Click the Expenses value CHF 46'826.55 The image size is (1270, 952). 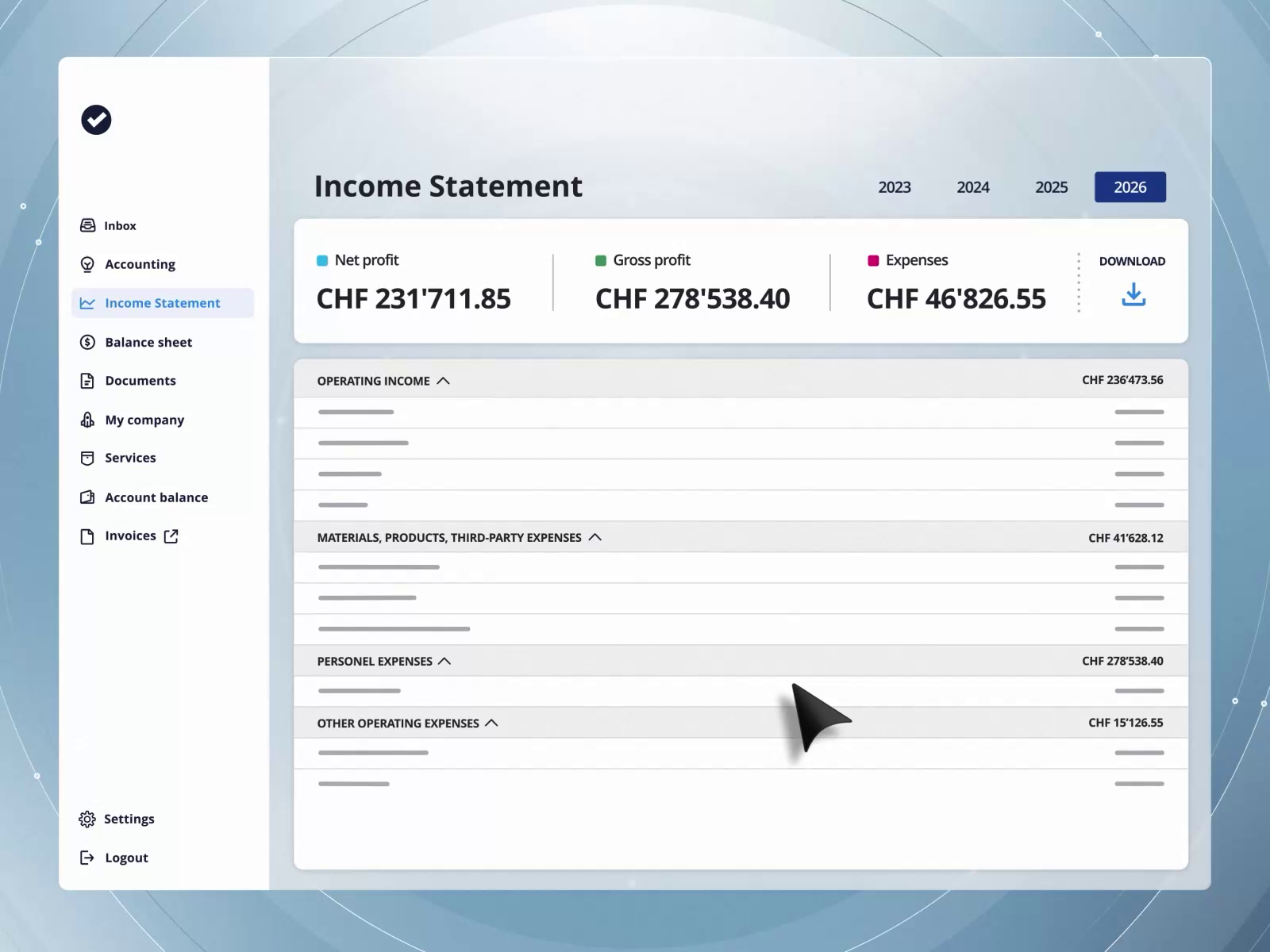point(956,299)
